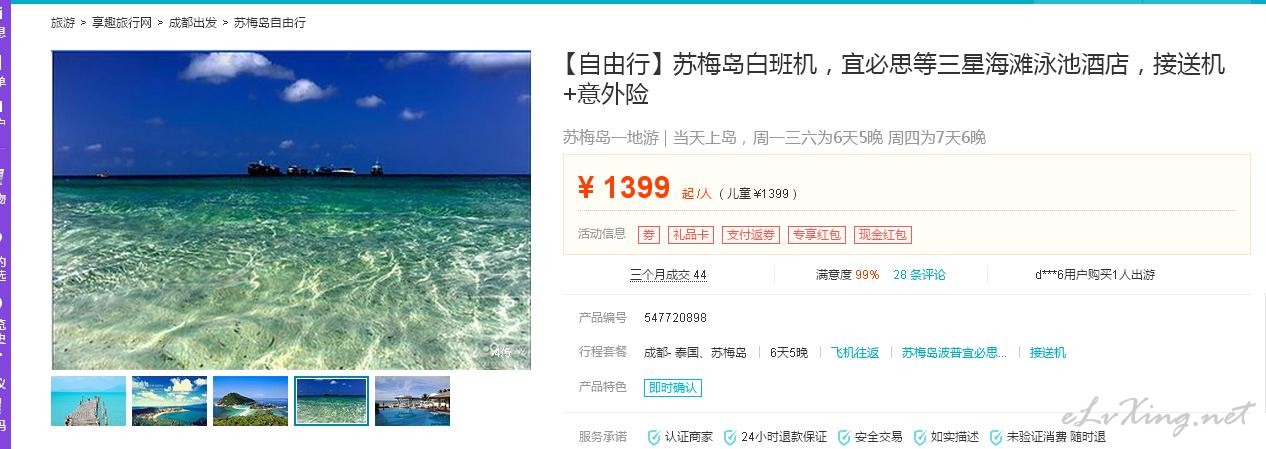This screenshot has height=449, width=1266.
Task: Click the 认证商家 shield icon
Action: [654, 437]
